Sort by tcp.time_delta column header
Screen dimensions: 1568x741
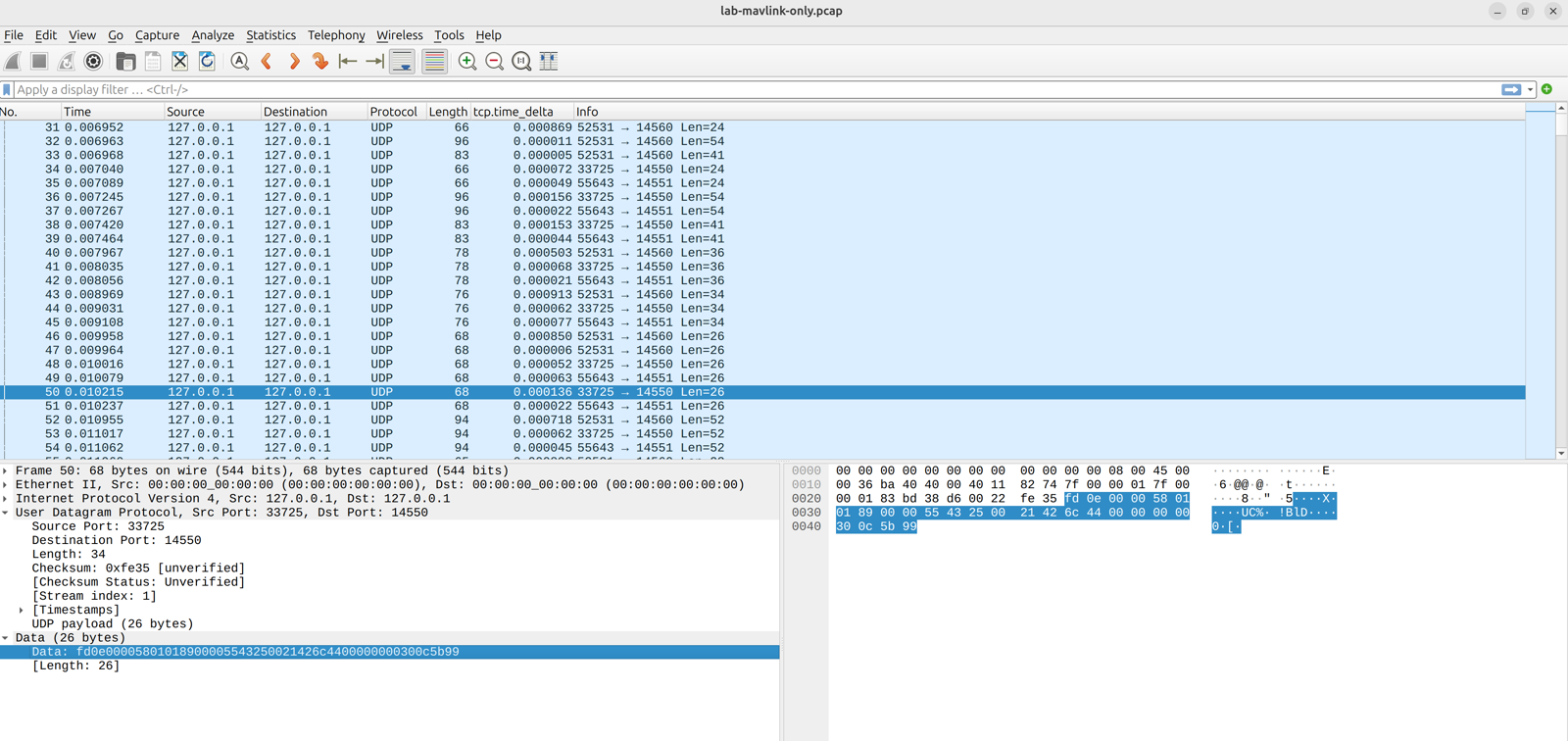point(522,112)
